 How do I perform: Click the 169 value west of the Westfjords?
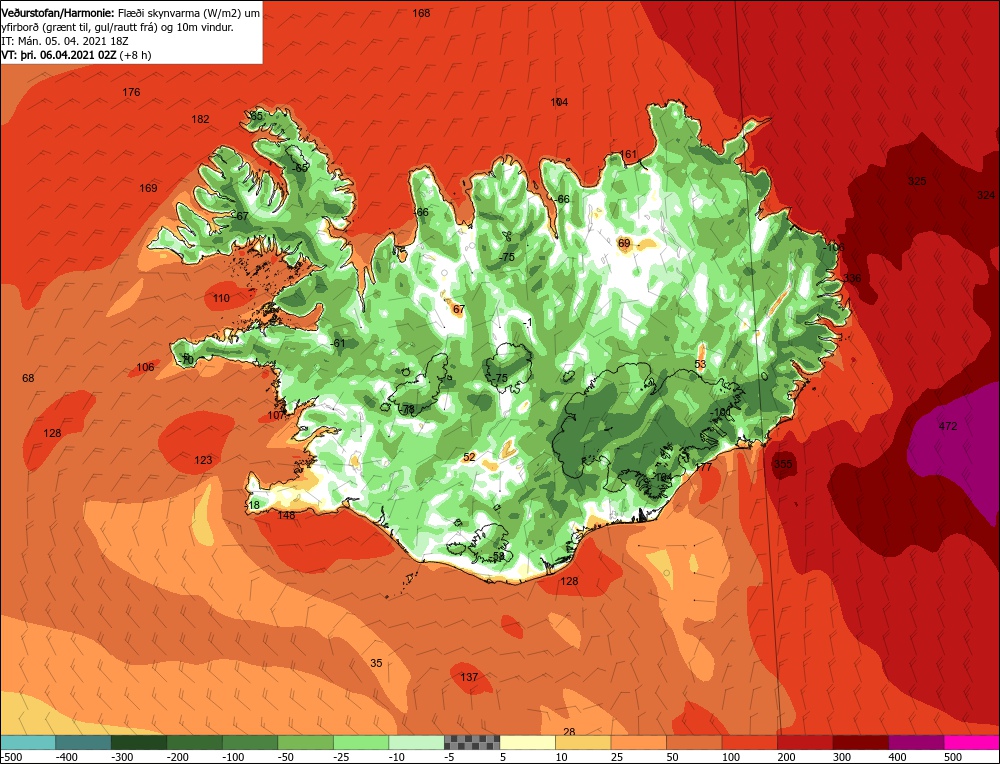tap(148, 187)
